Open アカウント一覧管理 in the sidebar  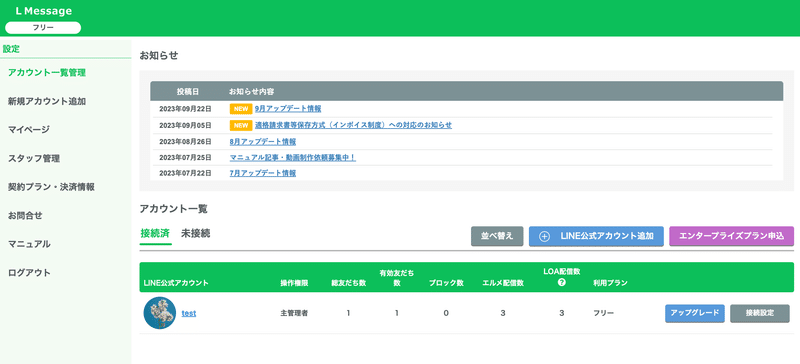tap(47, 72)
